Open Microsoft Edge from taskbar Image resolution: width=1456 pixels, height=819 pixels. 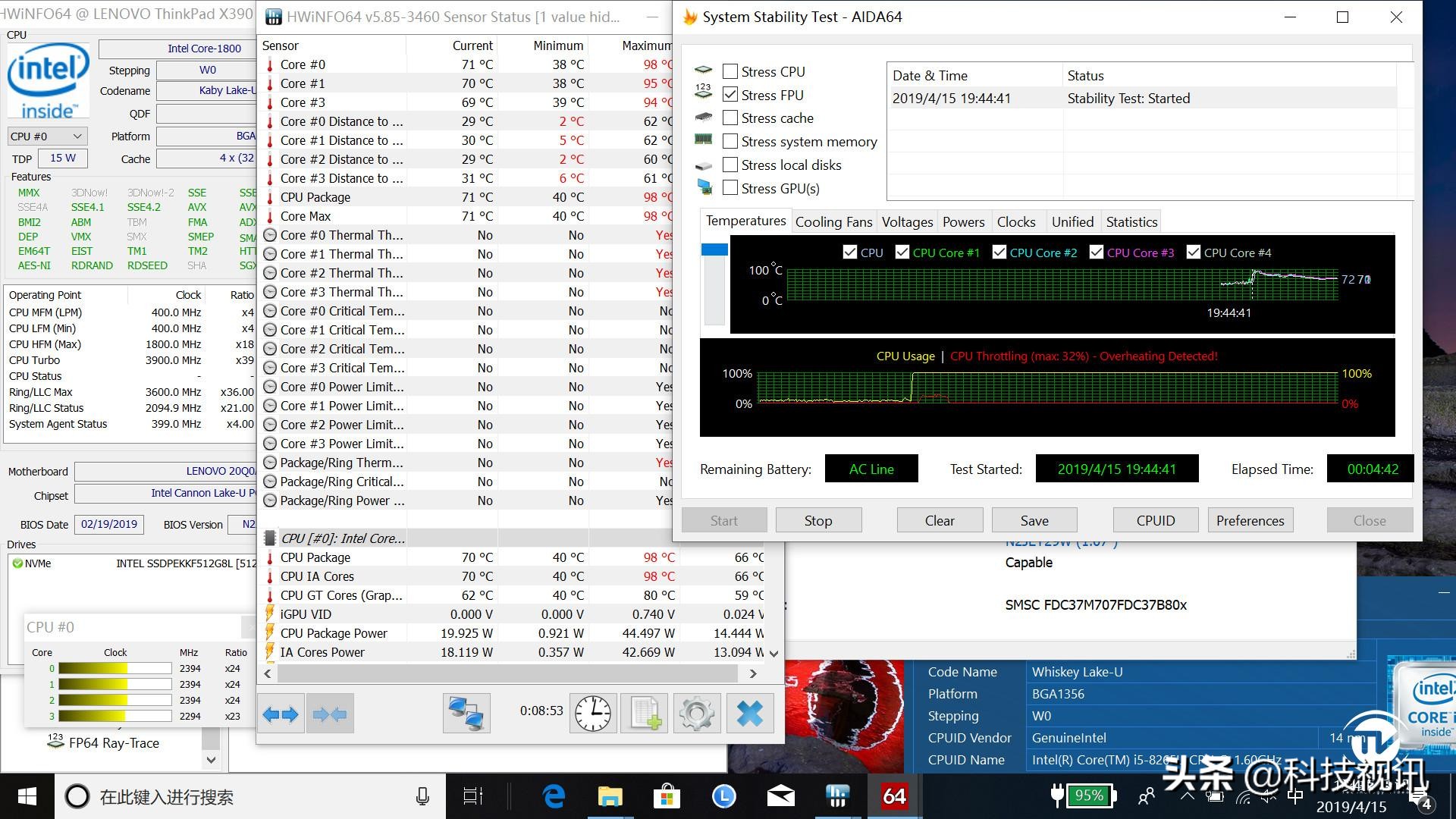click(554, 796)
